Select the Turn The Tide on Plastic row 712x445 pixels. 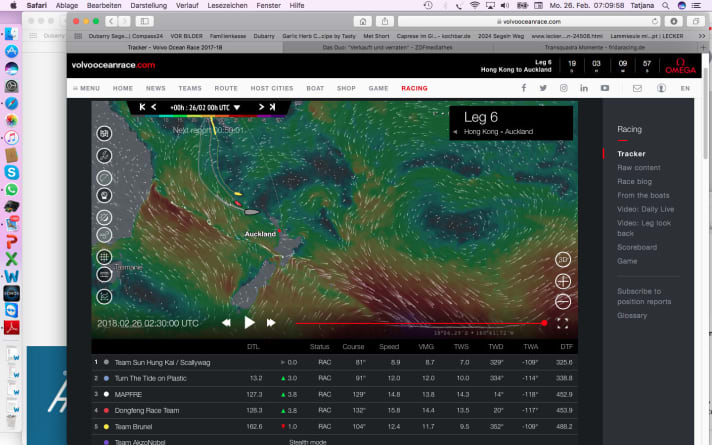pos(334,378)
